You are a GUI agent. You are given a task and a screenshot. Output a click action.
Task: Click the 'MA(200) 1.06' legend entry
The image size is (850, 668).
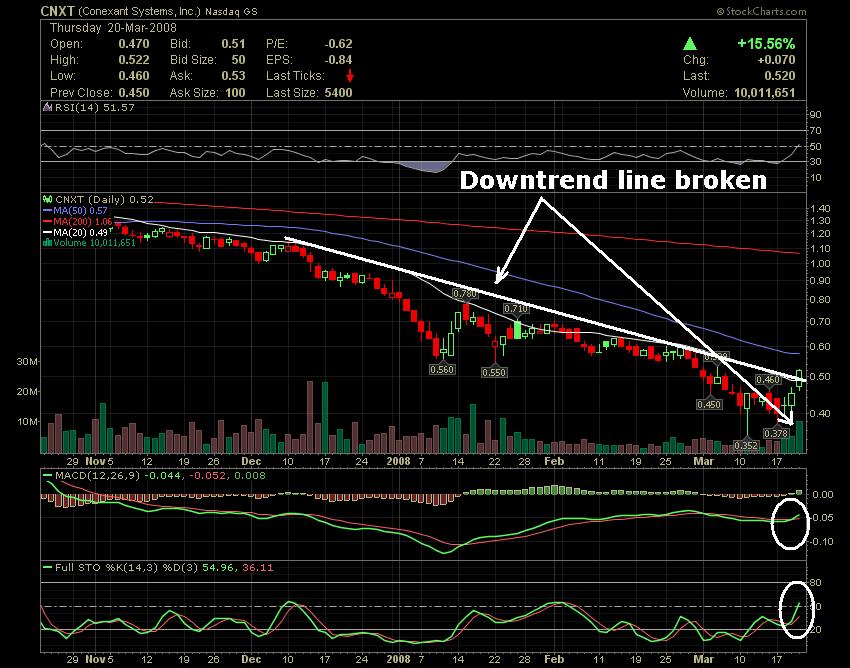(83, 222)
